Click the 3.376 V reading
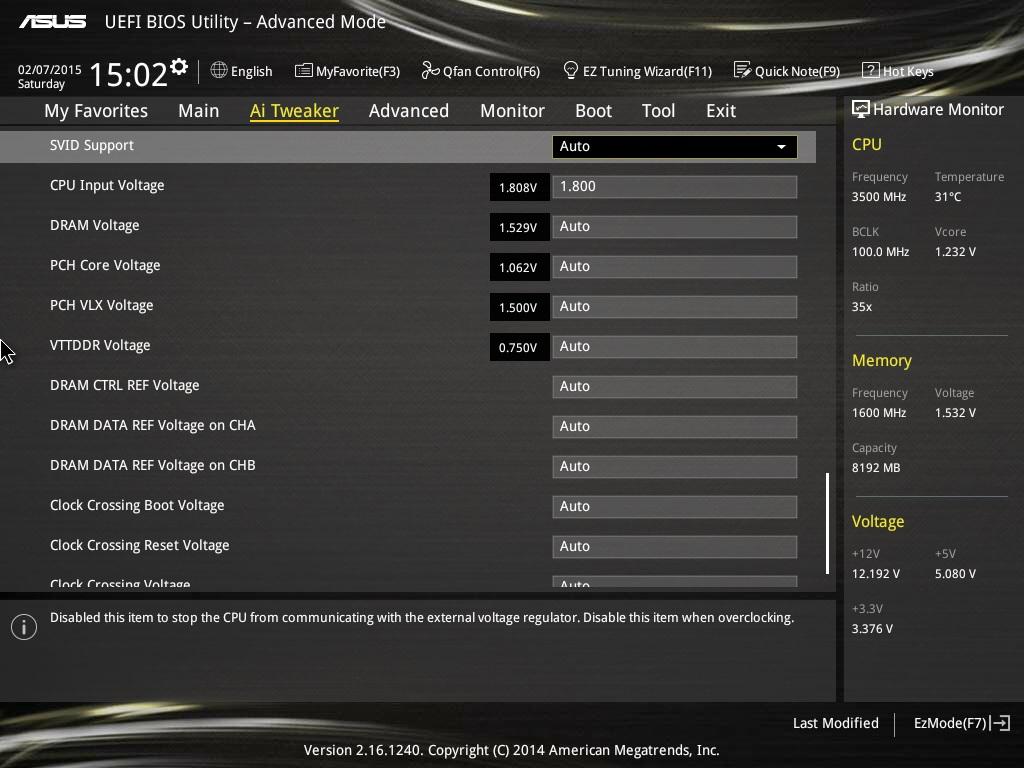This screenshot has height=768, width=1024. pos(872,629)
